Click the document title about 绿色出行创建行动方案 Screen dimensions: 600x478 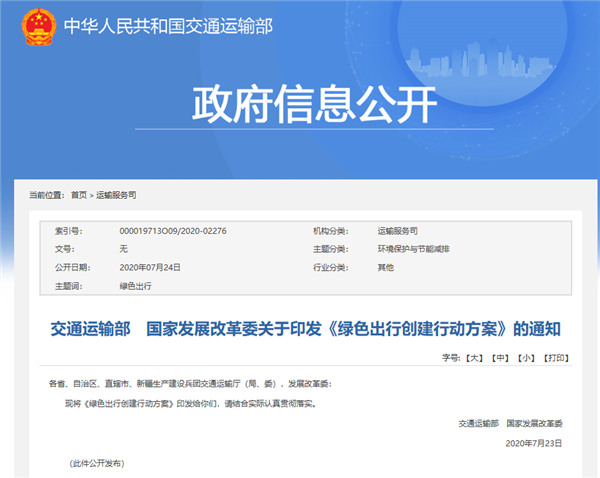[305, 329]
